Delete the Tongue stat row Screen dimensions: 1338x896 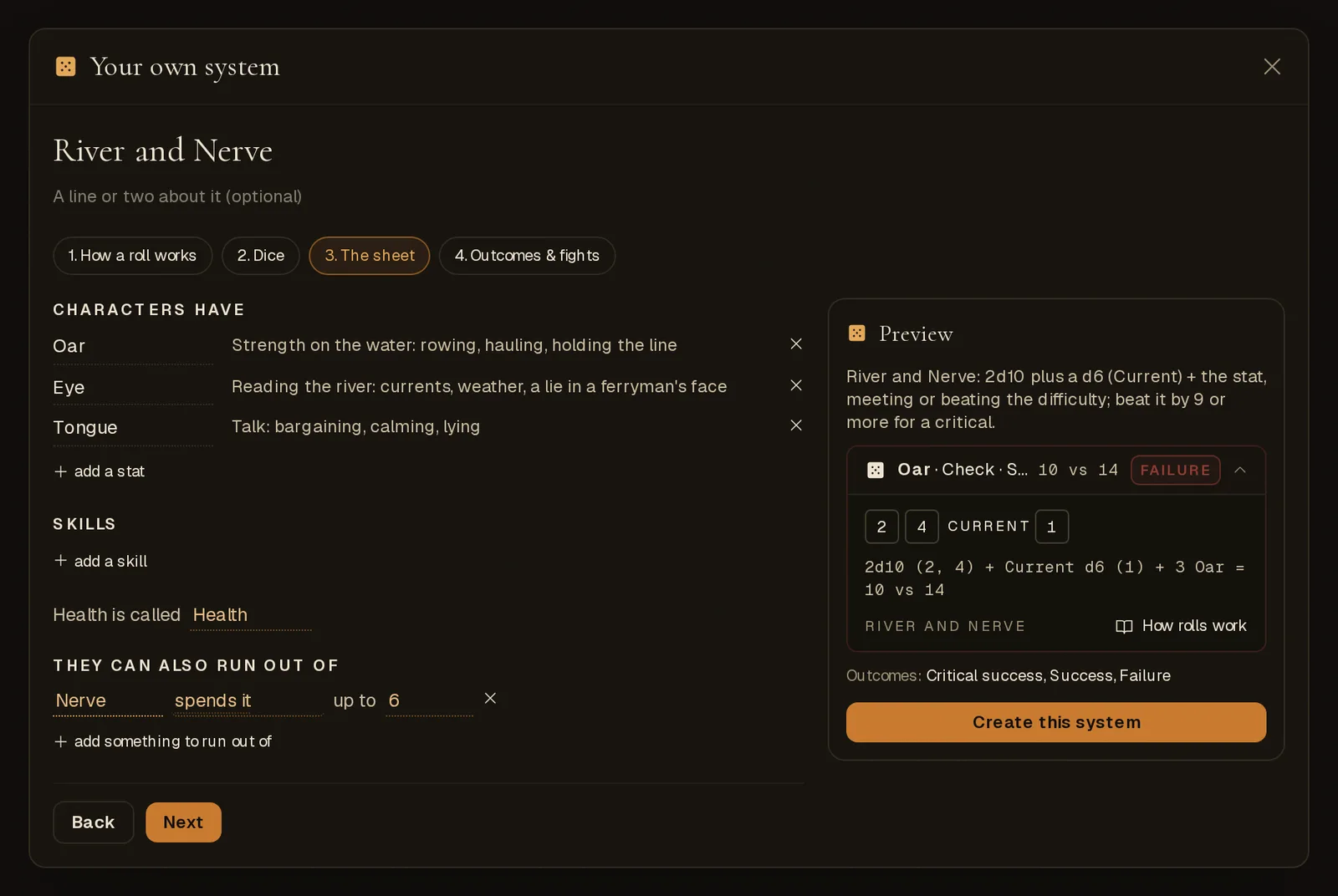pyautogui.click(x=796, y=425)
